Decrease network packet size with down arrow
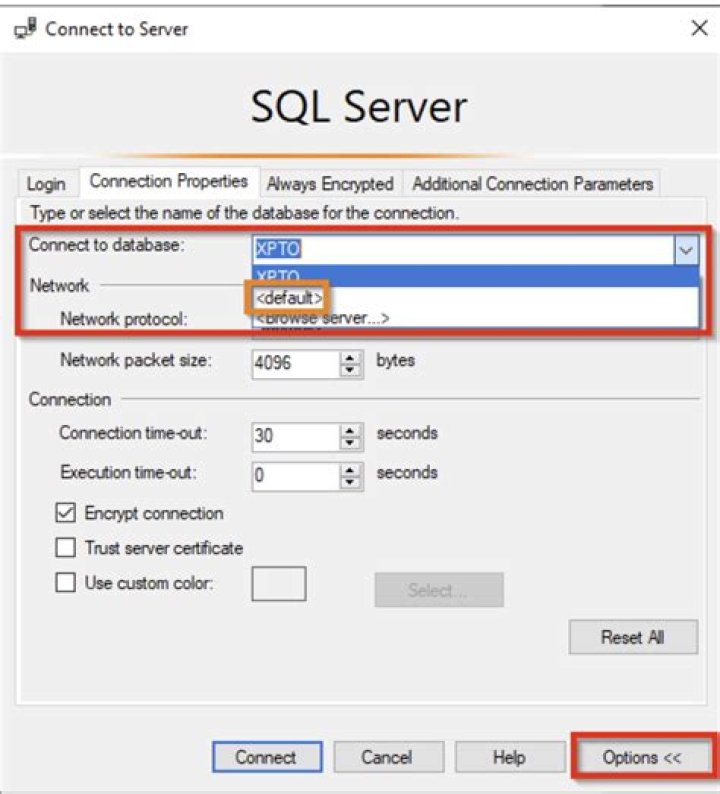 [x=350, y=370]
